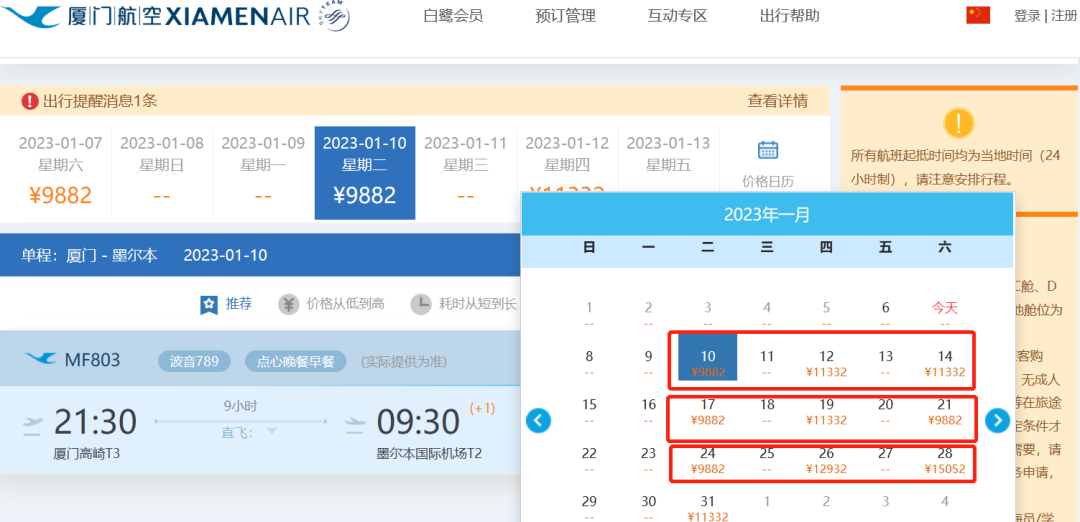The image size is (1080, 522).
Task: Click the 21:30 departure time
Action: point(95,422)
